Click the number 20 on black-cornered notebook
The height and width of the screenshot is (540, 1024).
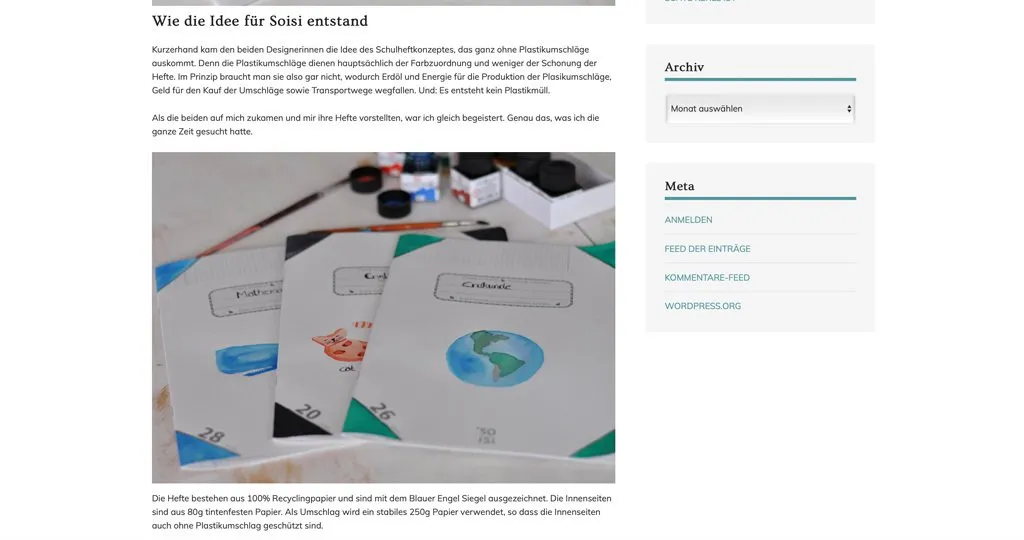pyautogui.click(x=308, y=413)
